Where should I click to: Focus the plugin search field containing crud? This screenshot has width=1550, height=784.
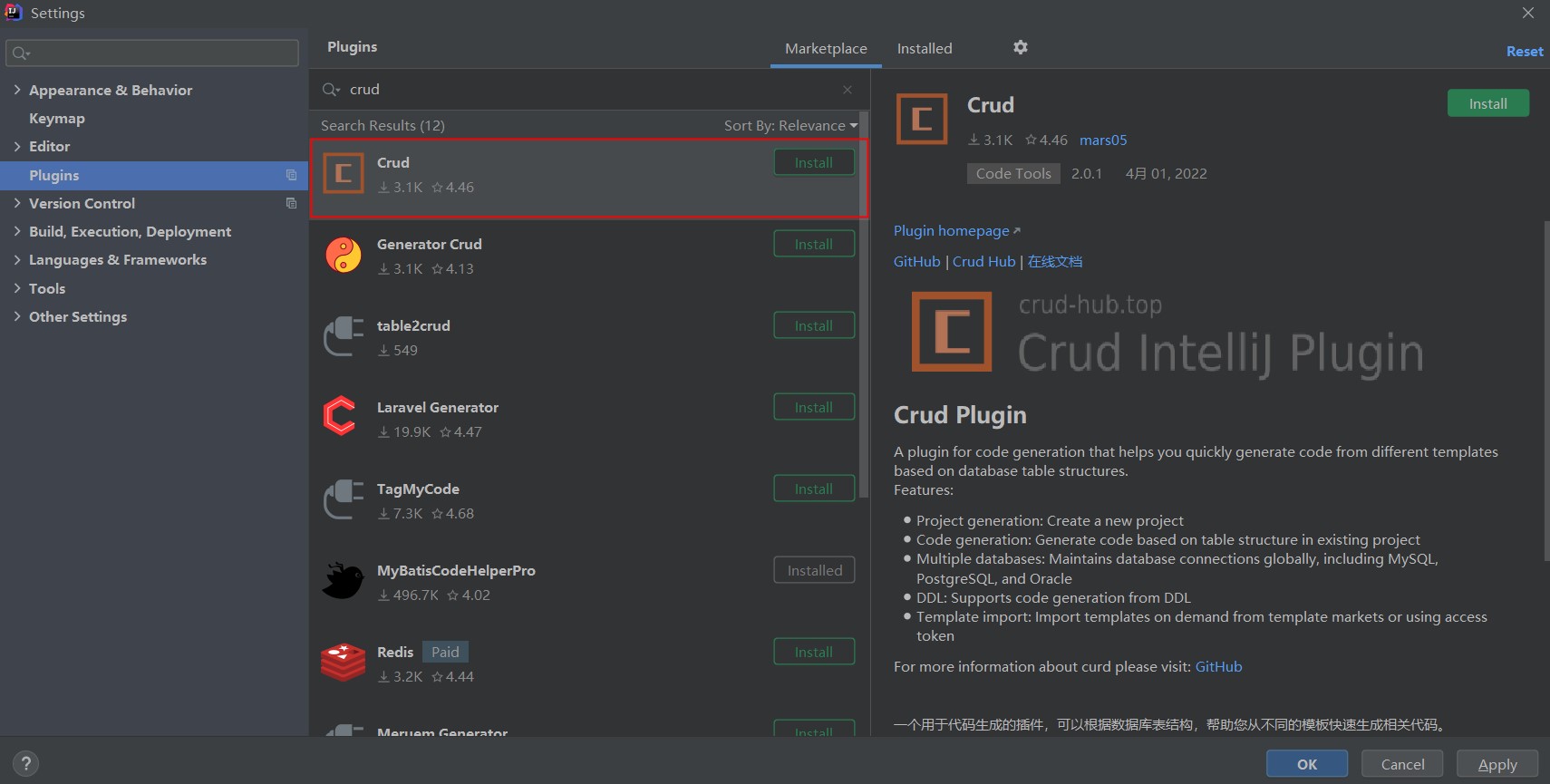coord(589,90)
